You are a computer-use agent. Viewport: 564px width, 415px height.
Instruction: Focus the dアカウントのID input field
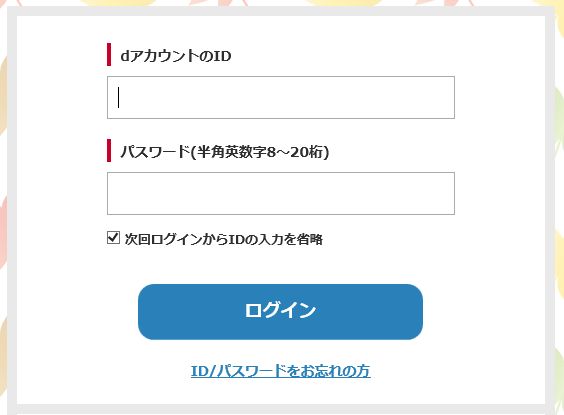click(281, 97)
